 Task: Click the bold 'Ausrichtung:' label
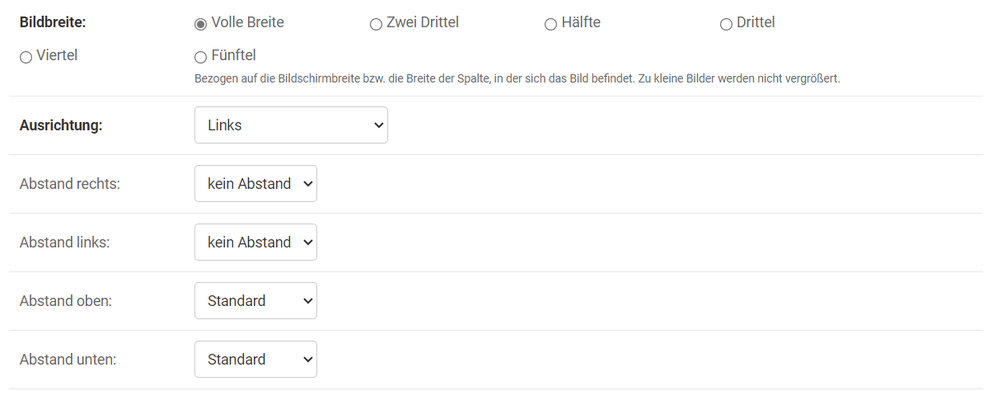coord(61,126)
